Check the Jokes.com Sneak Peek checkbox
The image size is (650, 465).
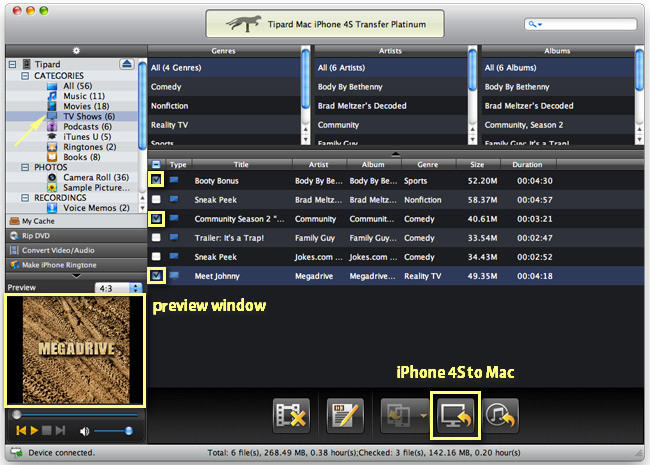(x=156, y=257)
